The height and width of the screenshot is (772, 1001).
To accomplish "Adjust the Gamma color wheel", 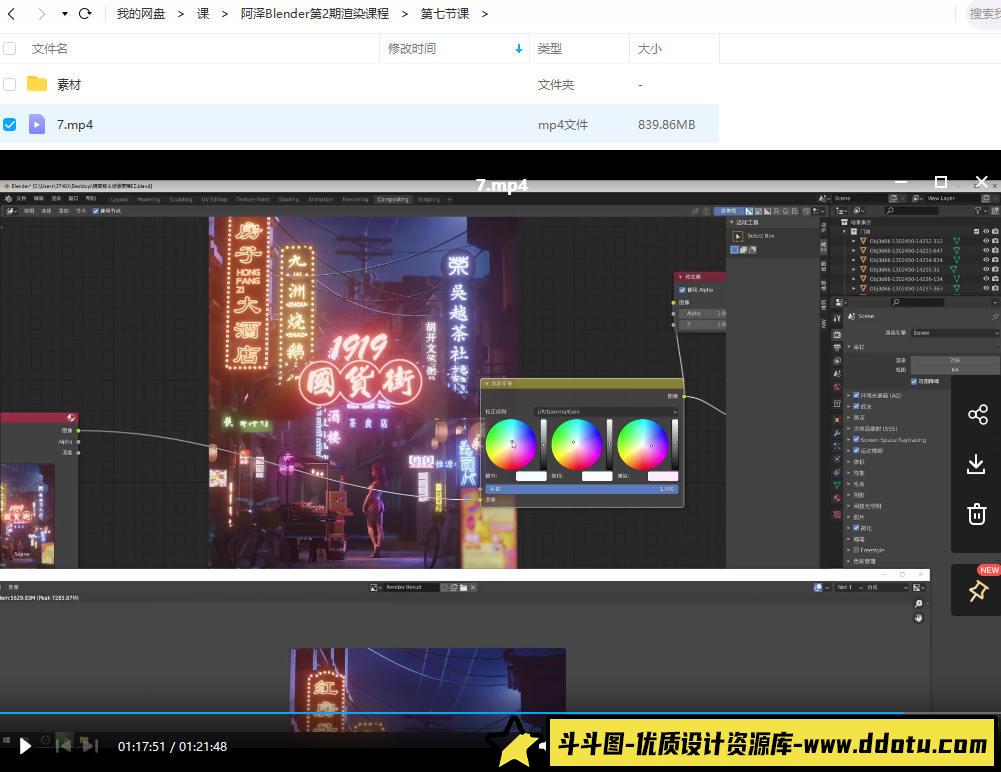I will [576, 444].
